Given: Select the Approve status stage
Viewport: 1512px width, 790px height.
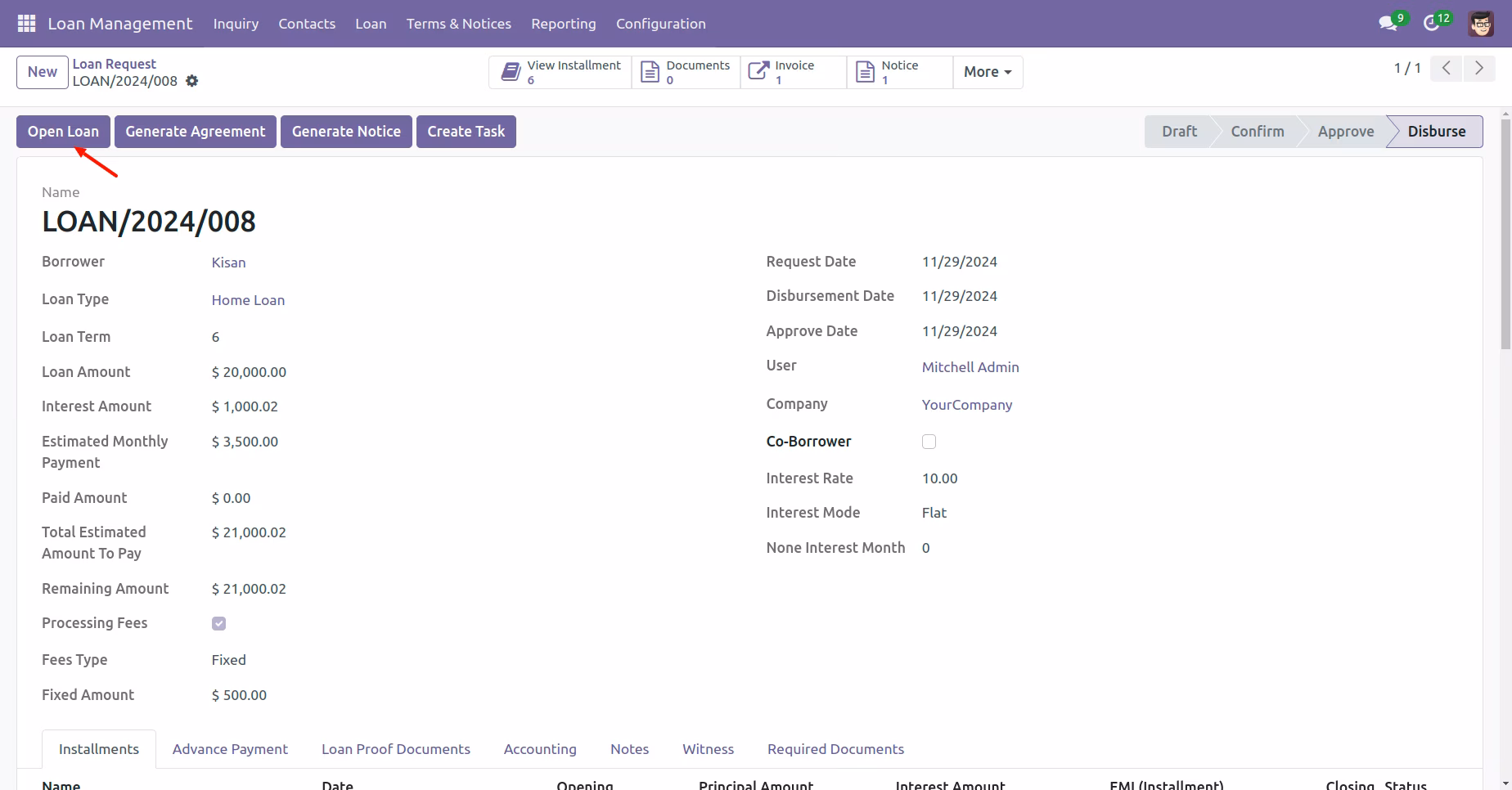Looking at the screenshot, I should [1346, 132].
